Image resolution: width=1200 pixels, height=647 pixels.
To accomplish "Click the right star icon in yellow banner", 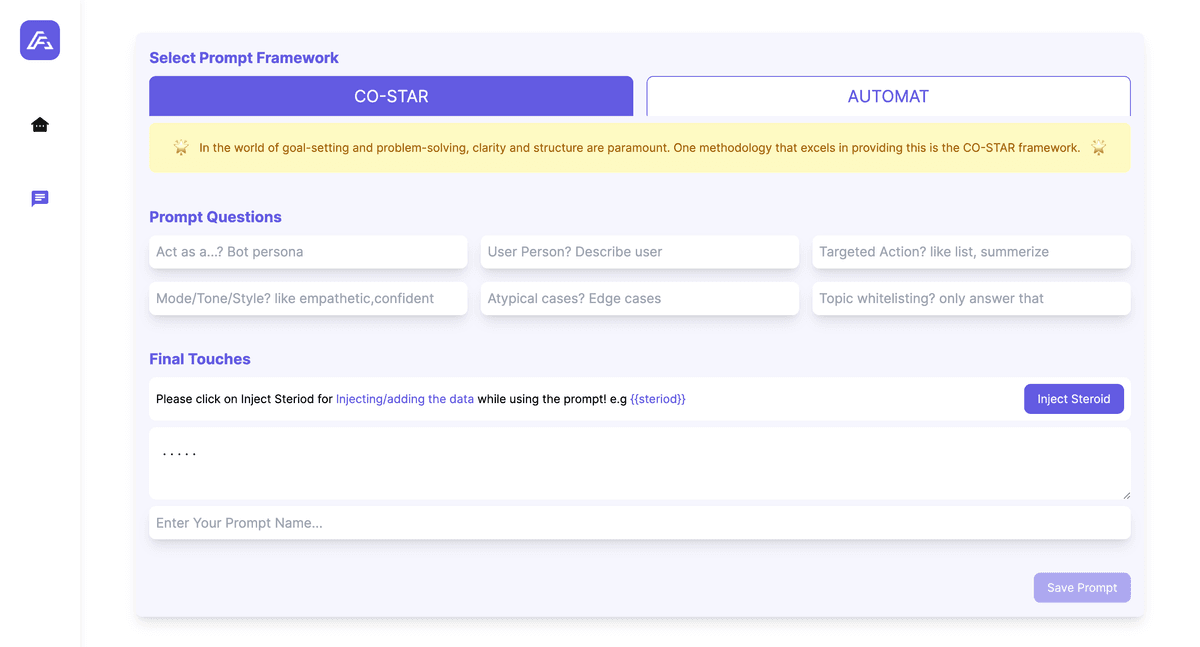I will click(1098, 148).
